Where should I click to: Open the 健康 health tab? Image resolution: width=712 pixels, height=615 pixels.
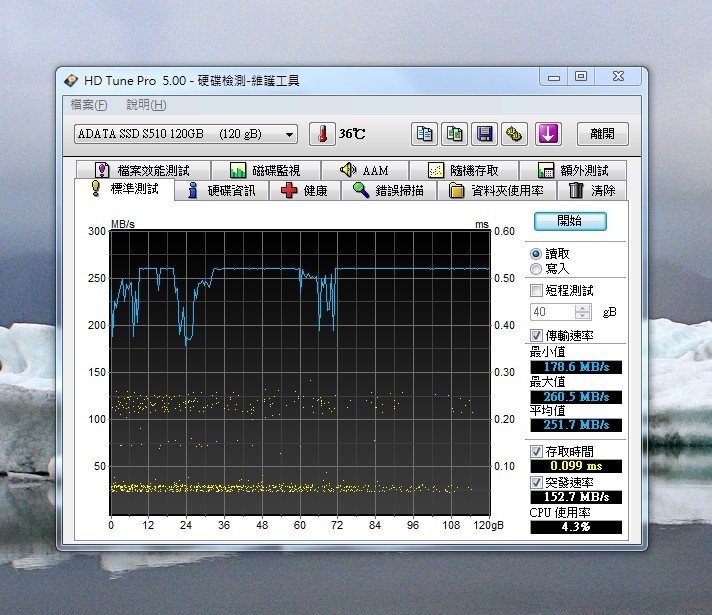(305, 191)
